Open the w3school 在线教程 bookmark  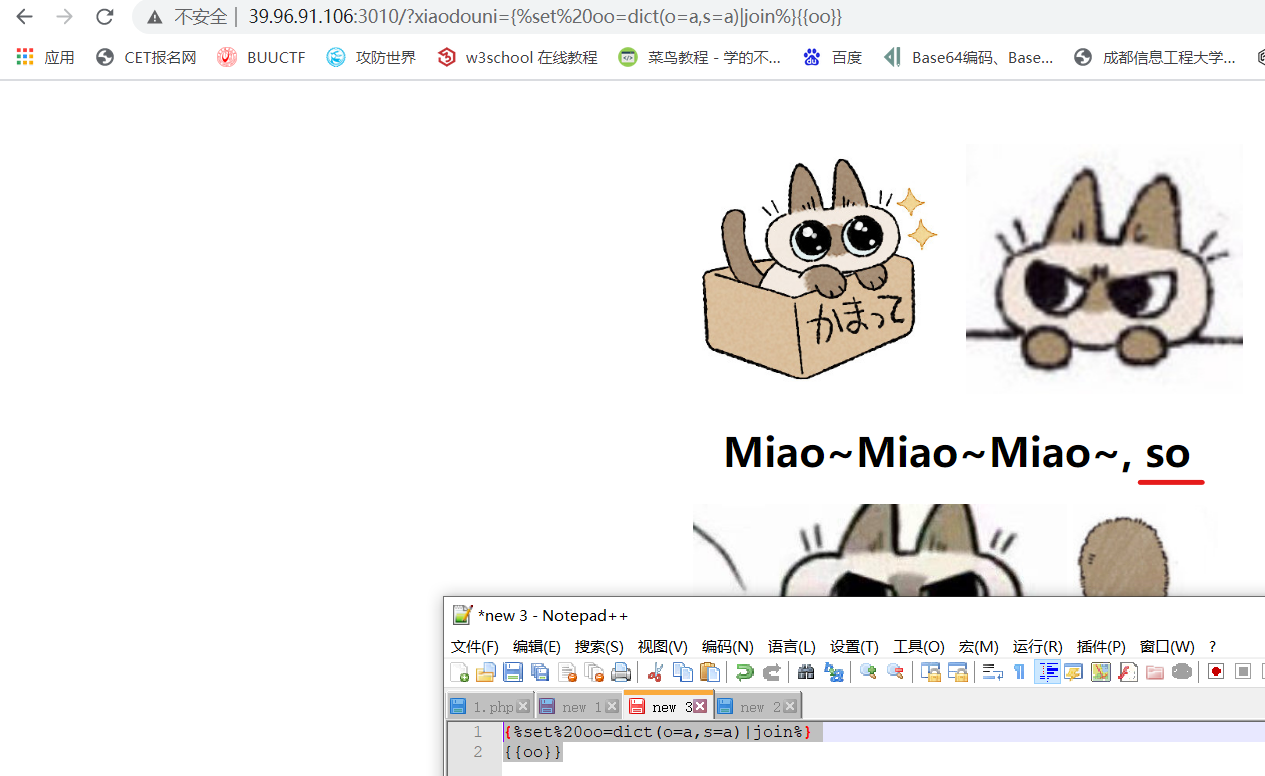pos(518,57)
